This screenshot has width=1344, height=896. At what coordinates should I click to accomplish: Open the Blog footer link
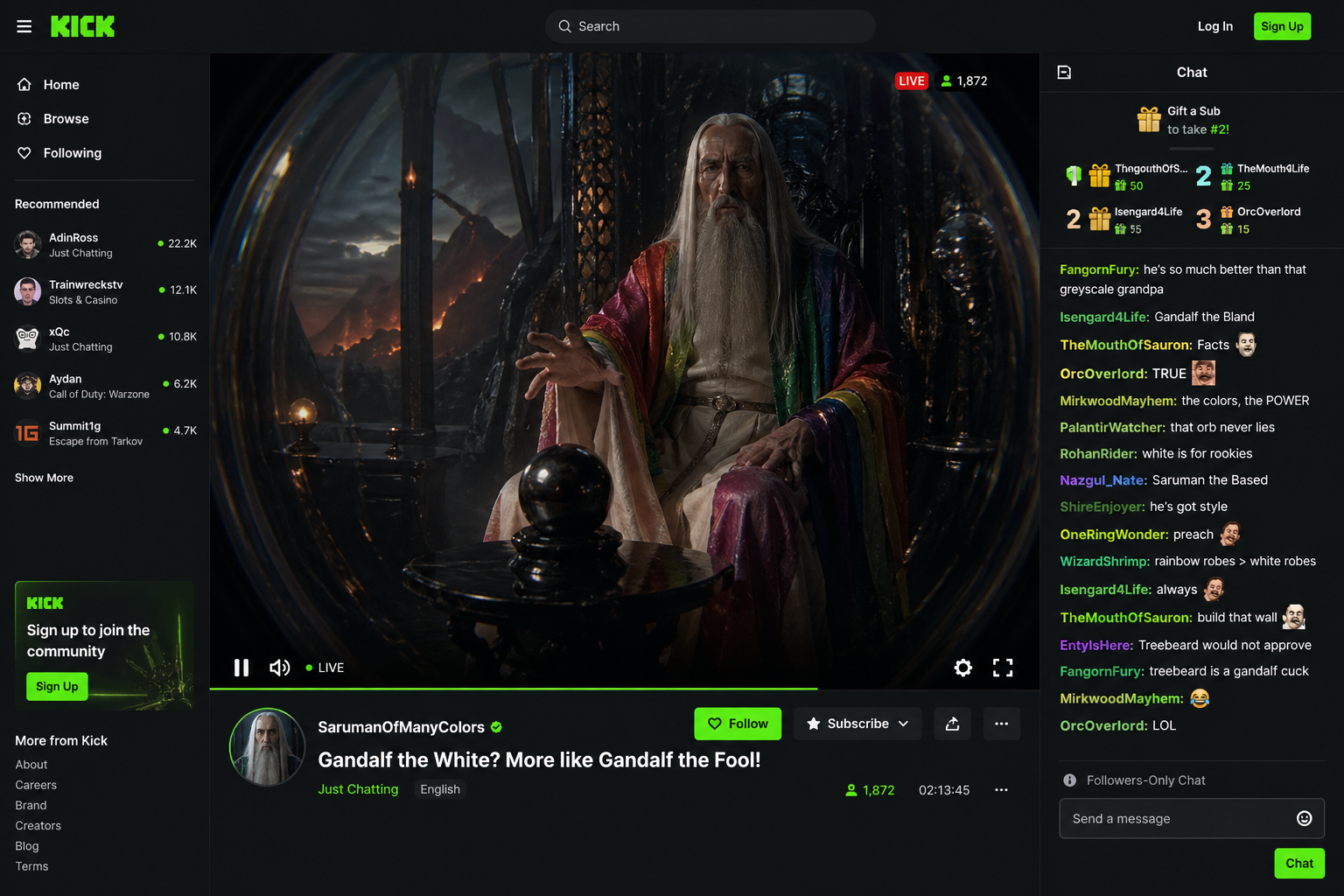pos(27,846)
